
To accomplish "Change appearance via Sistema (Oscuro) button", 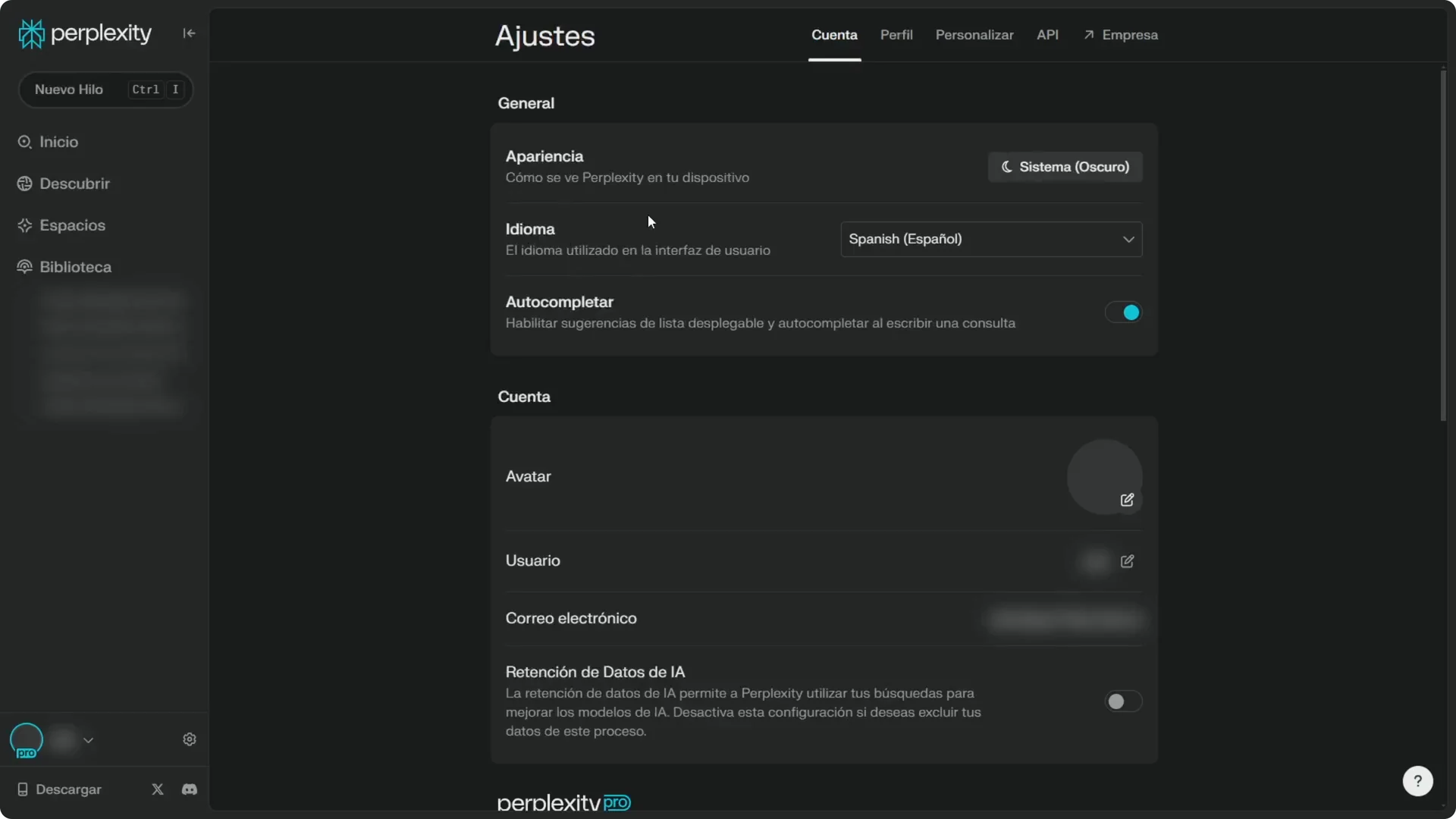I will point(1064,167).
